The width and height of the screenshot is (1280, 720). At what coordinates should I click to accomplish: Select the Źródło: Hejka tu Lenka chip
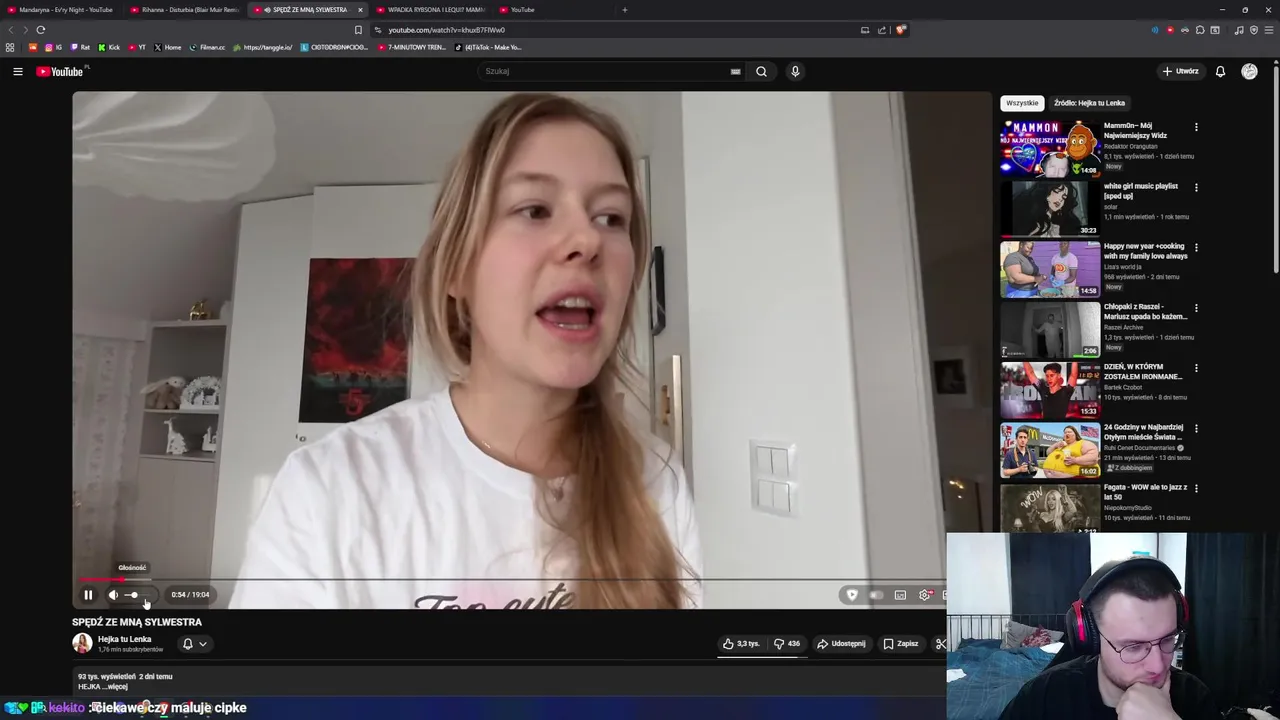[x=1089, y=103]
